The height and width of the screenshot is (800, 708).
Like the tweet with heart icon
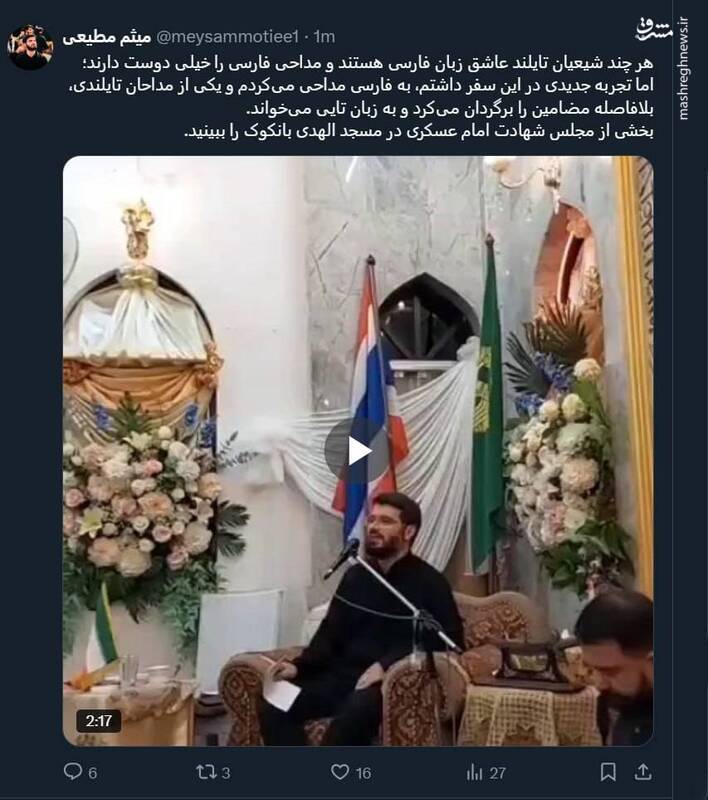click(x=340, y=771)
